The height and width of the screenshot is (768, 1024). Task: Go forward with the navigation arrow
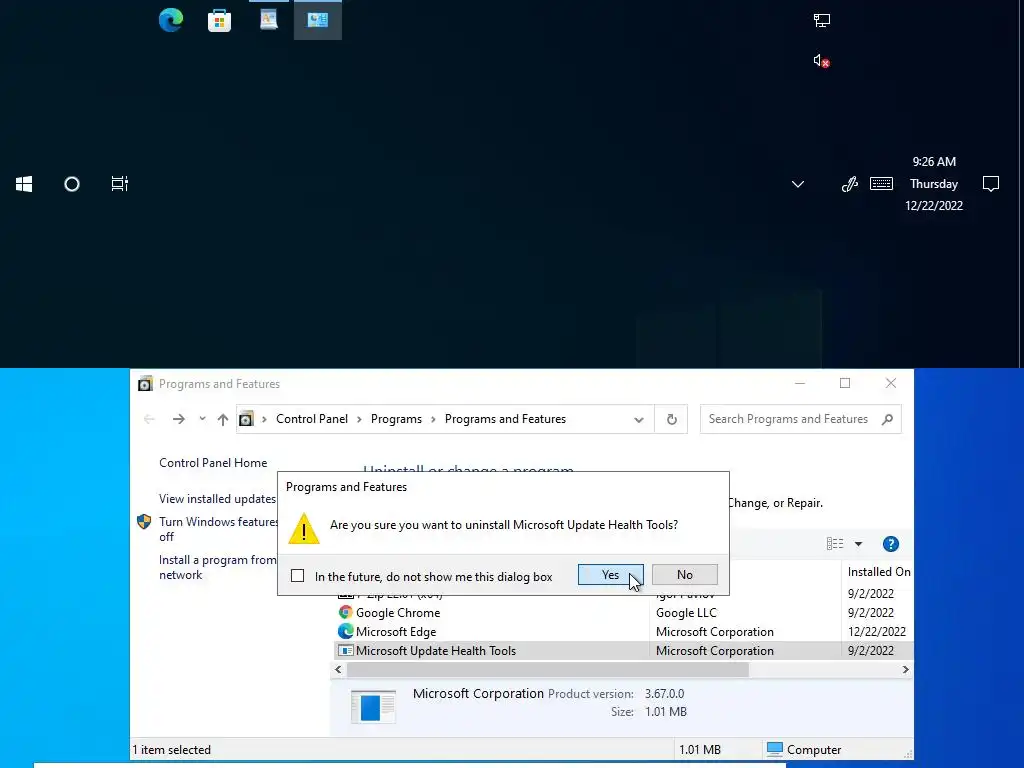178,419
